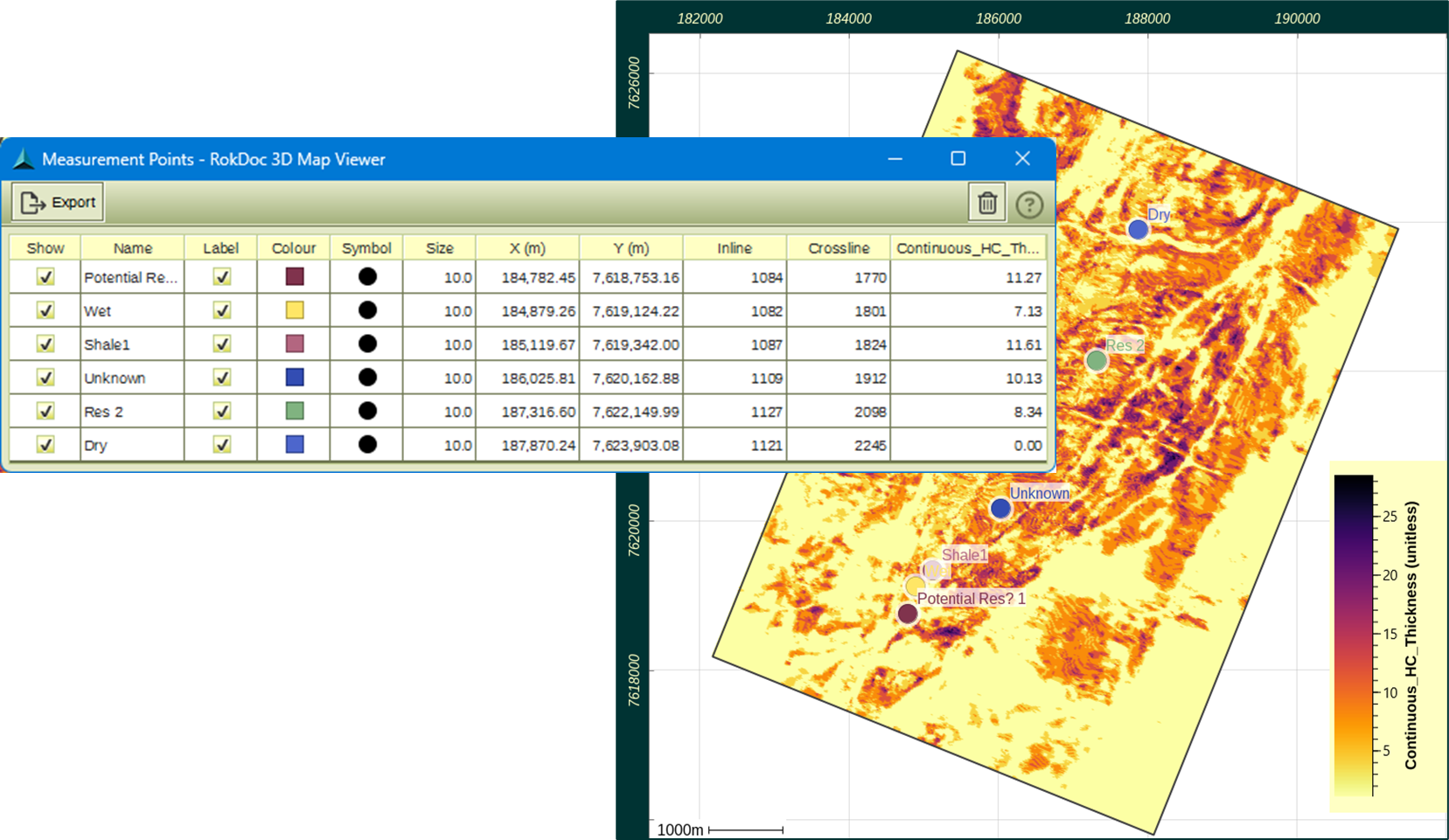Viewport: 1449px width, 840px height.
Task: Select the Unknown blue map marker
Action: (1000, 509)
